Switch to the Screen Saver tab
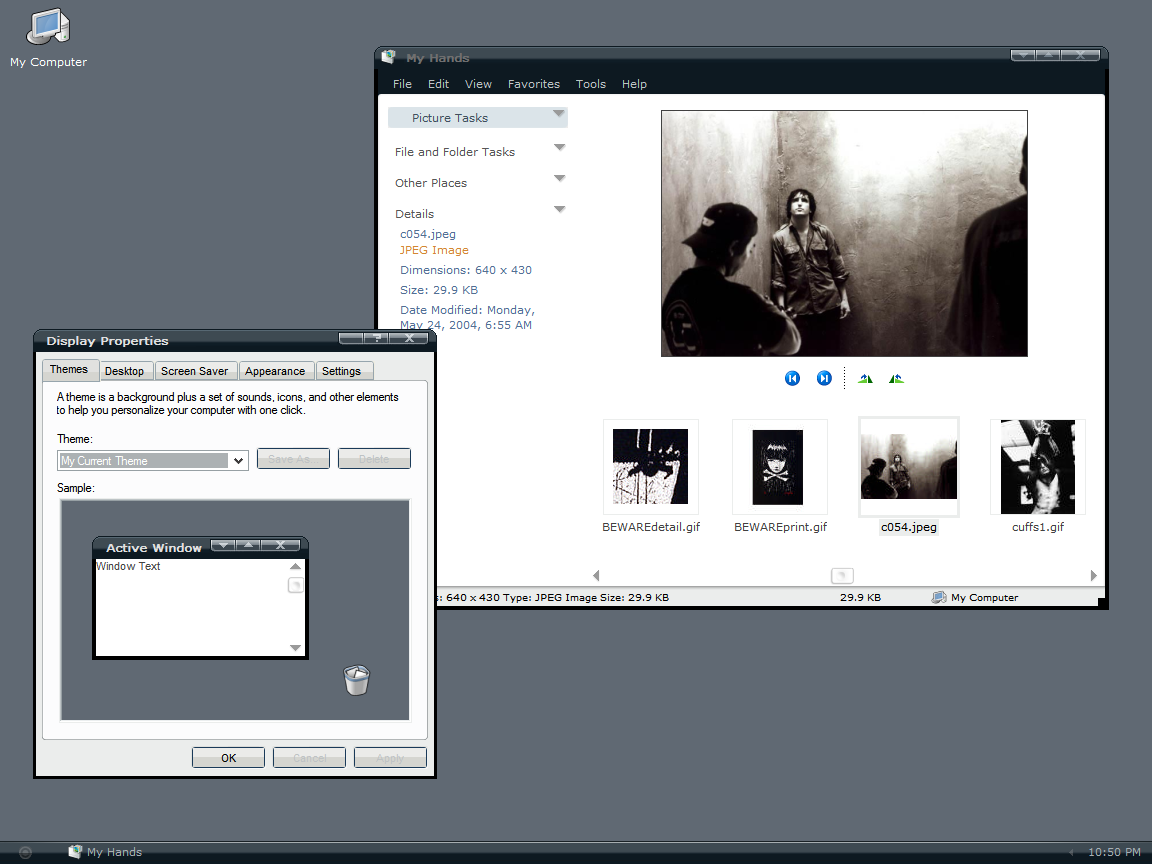Screen dimensions: 1152x864 click(194, 371)
